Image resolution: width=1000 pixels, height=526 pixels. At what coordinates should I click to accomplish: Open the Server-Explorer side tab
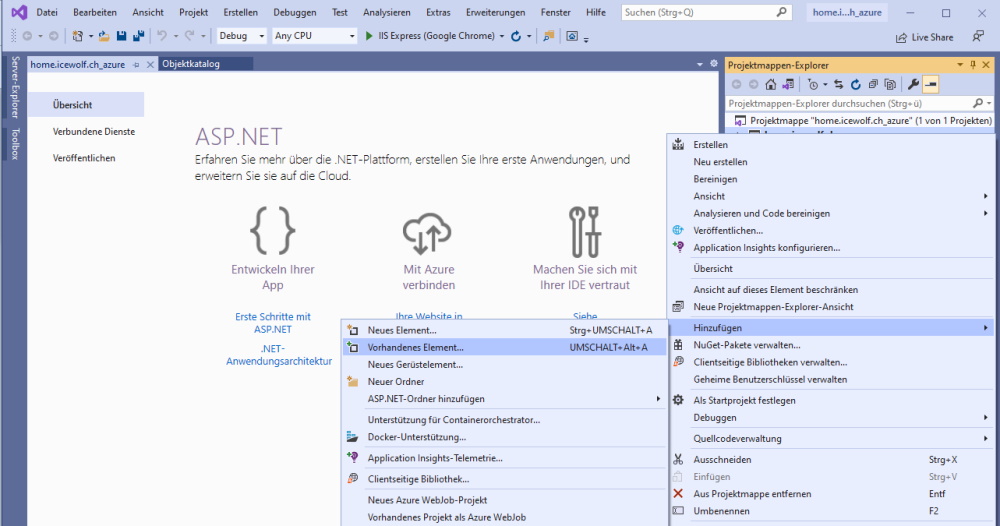[x=15, y=87]
